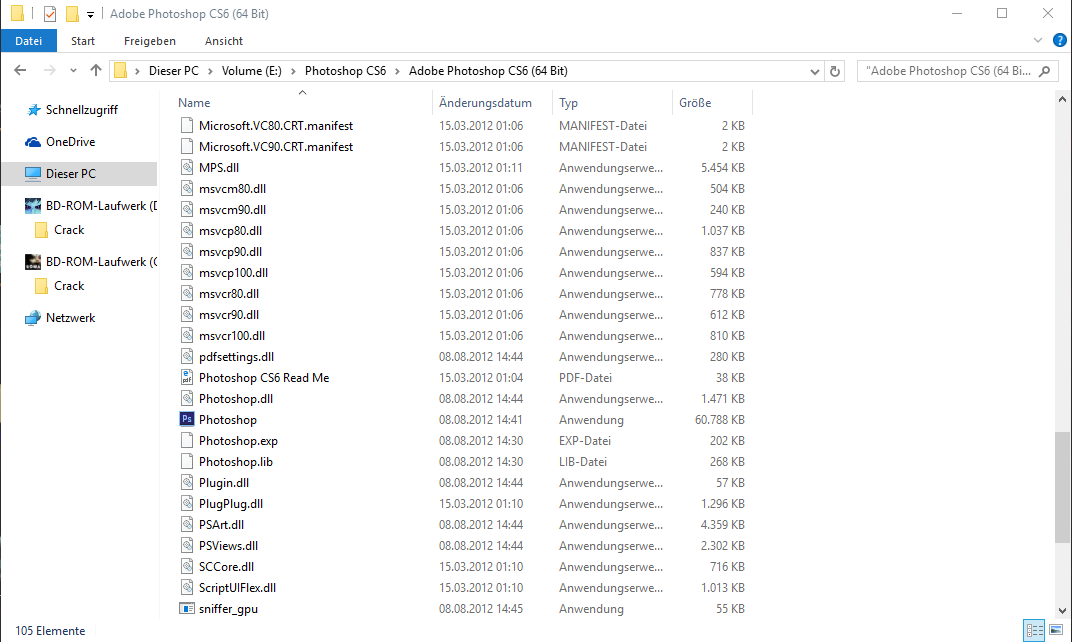Click the search box for this folder
This screenshot has height=642, width=1072.
pos(958,71)
